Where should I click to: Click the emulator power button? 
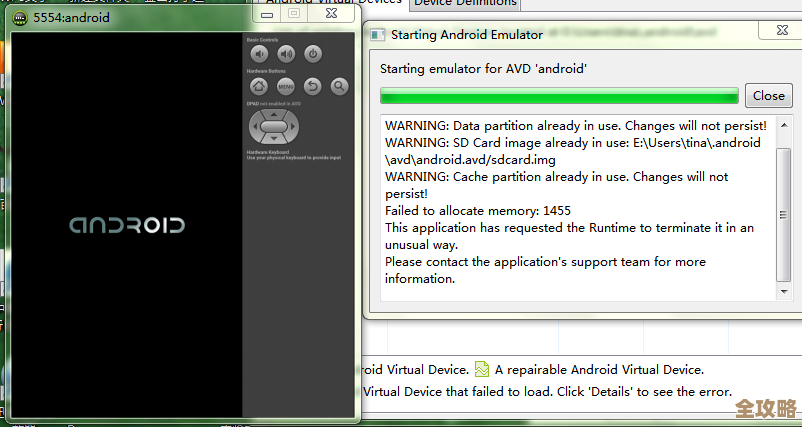pyautogui.click(x=313, y=54)
